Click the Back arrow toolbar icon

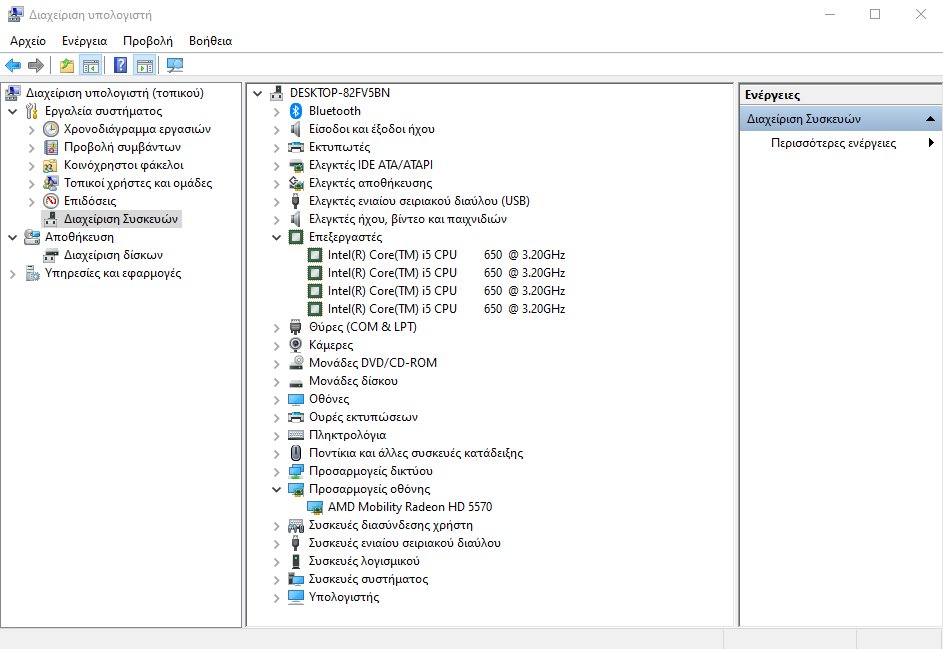pos(13,65)
